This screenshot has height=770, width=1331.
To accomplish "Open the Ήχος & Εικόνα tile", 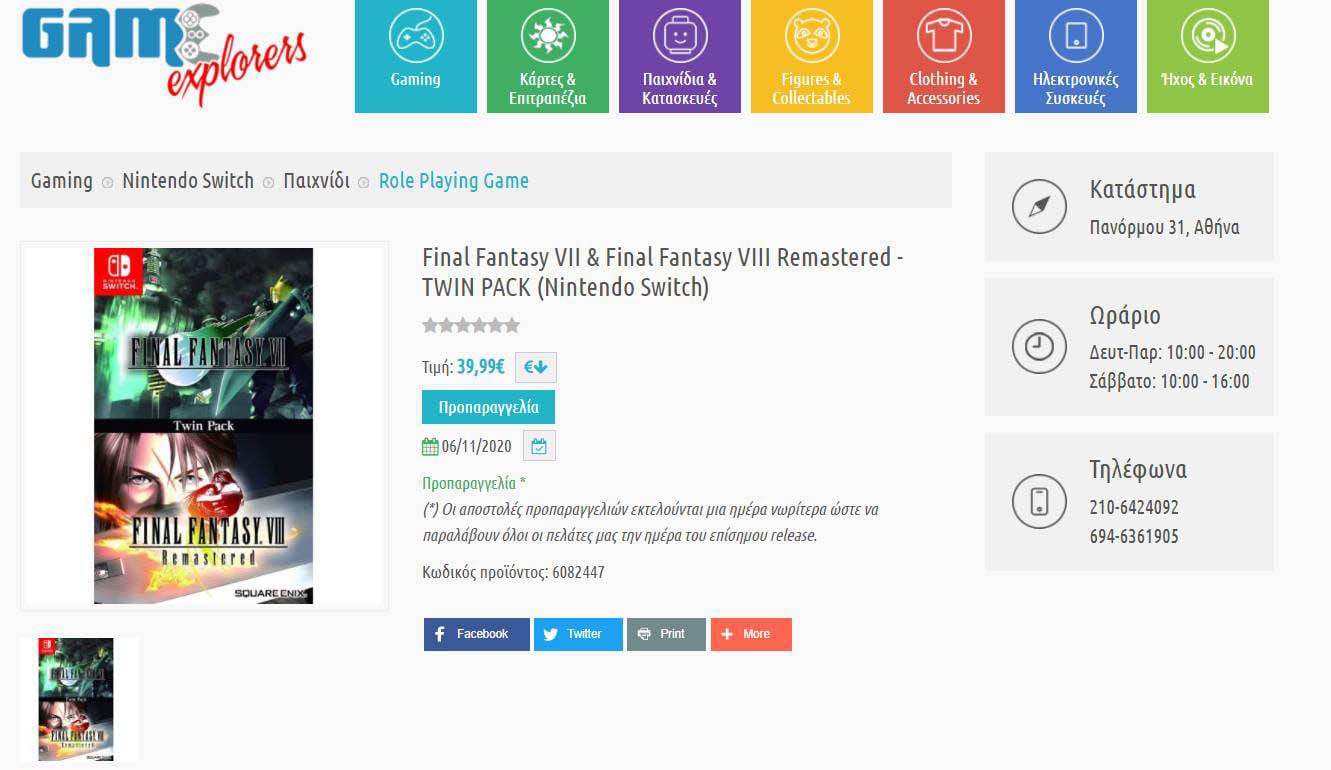I will (1208, 56).
